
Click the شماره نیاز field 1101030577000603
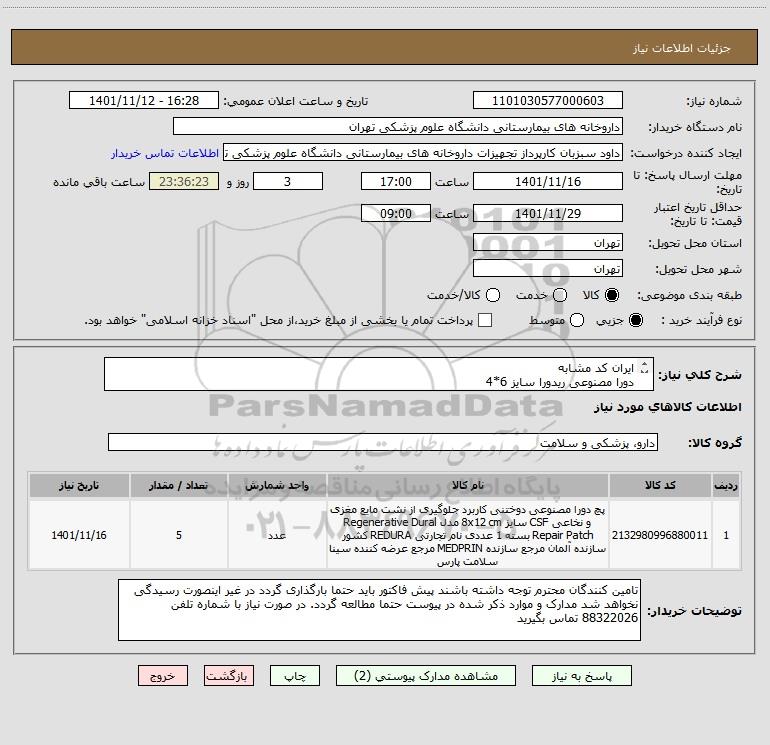tap(548, 101)
